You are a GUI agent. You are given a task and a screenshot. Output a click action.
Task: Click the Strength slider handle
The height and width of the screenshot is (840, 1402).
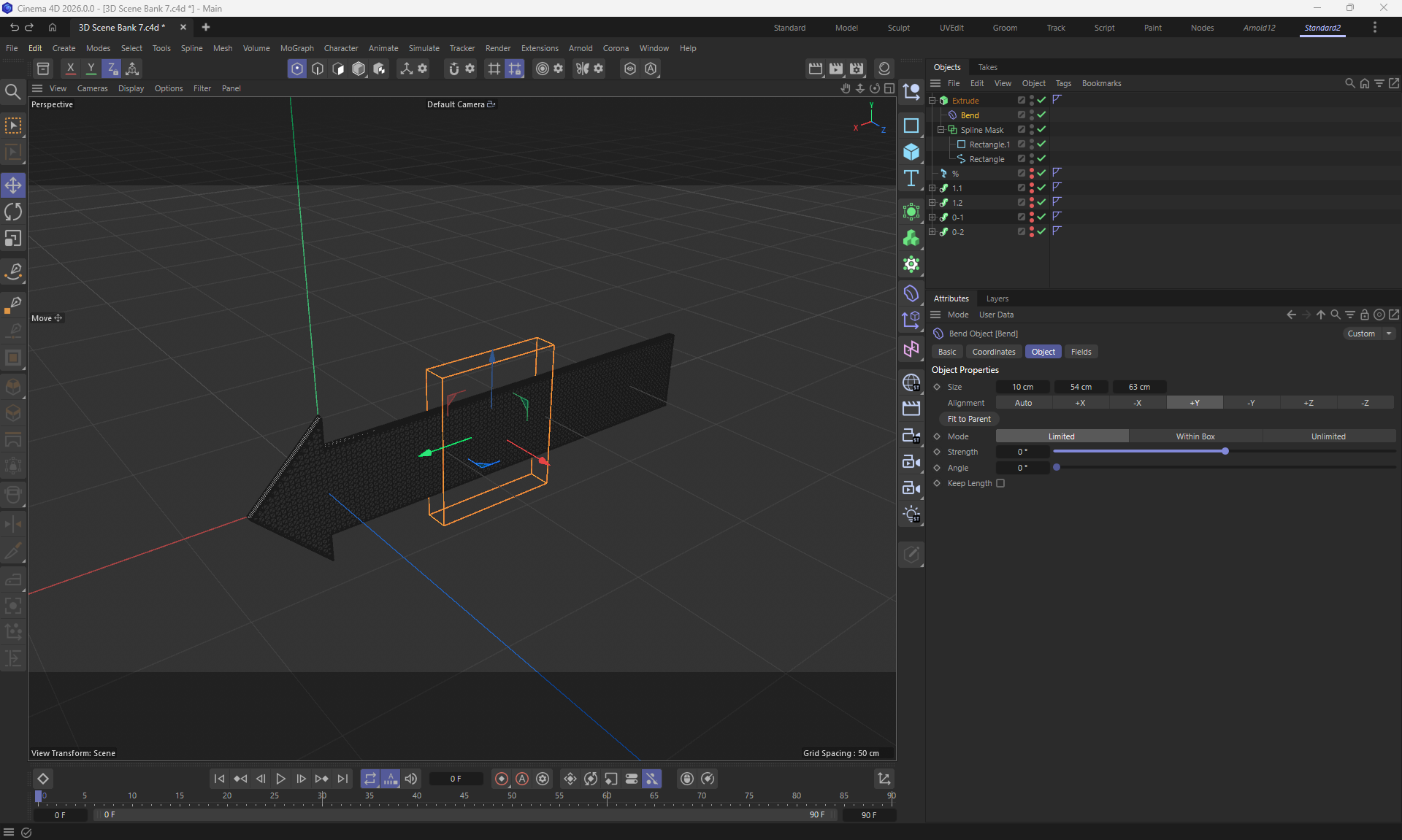[1225, 452]
